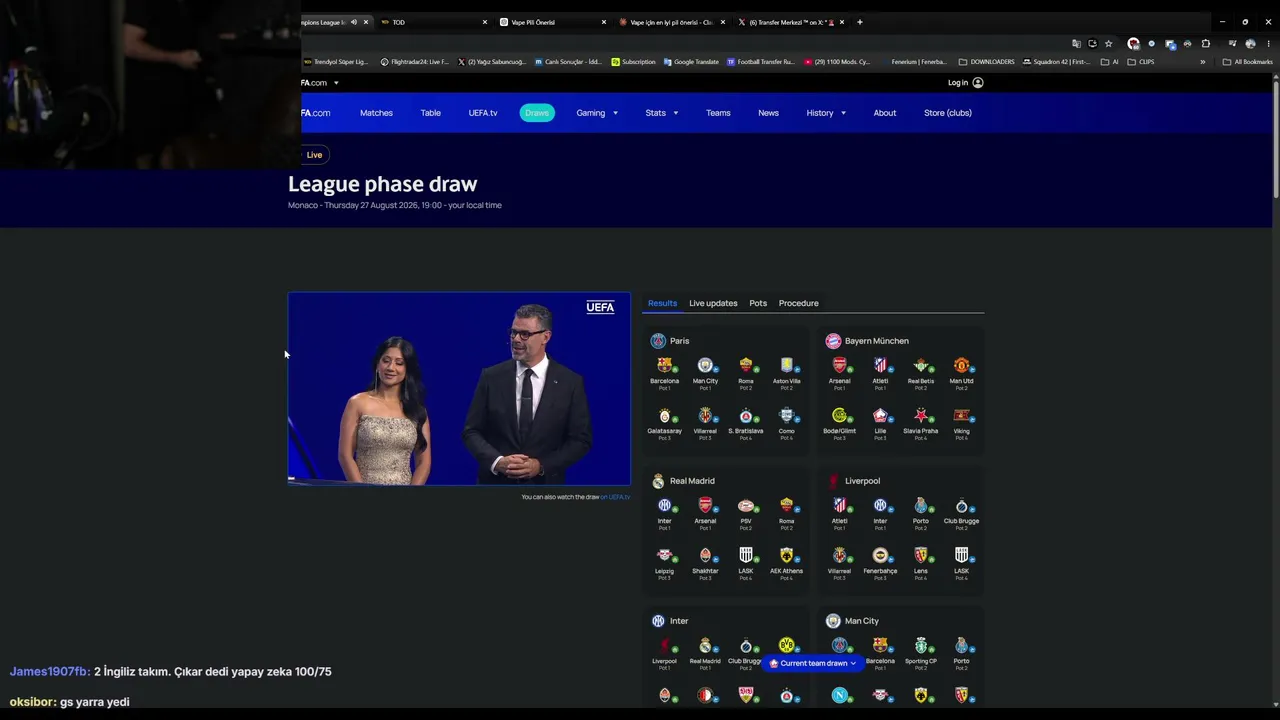Show more bookmarks via overflow chevron
1280x720 pixels.
point(1203,62)
